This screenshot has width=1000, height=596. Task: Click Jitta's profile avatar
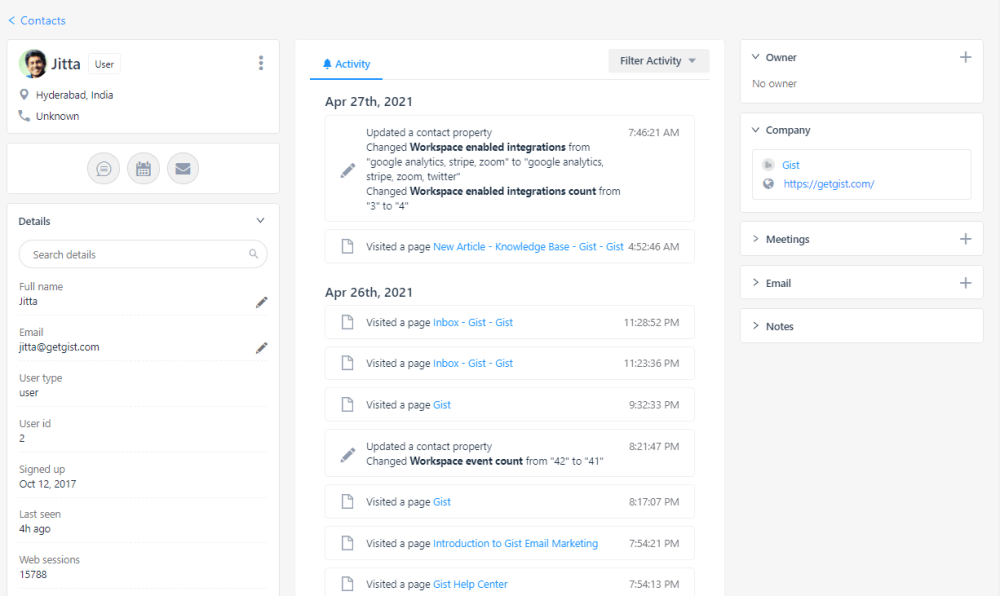pos(33,64)
